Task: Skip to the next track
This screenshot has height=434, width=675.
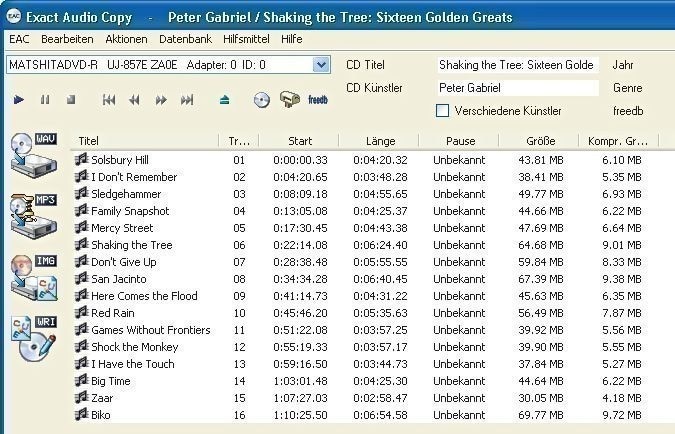Action: (186, 100)
